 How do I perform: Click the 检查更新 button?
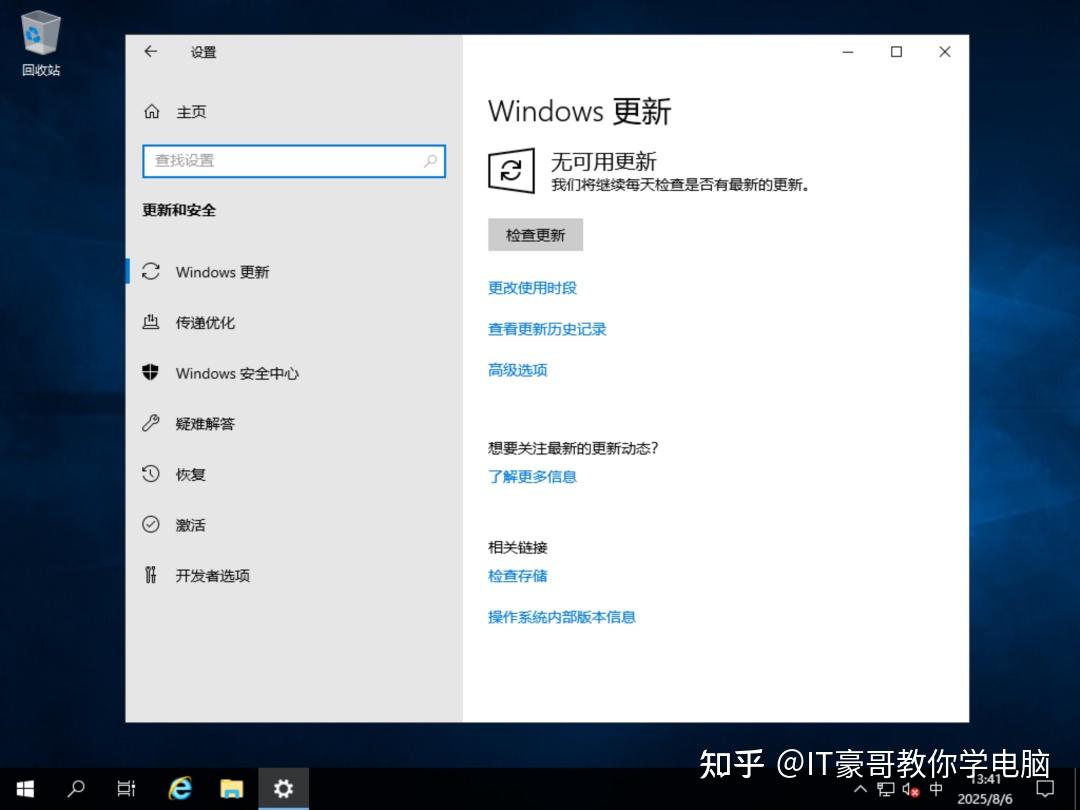click(535, 234)
